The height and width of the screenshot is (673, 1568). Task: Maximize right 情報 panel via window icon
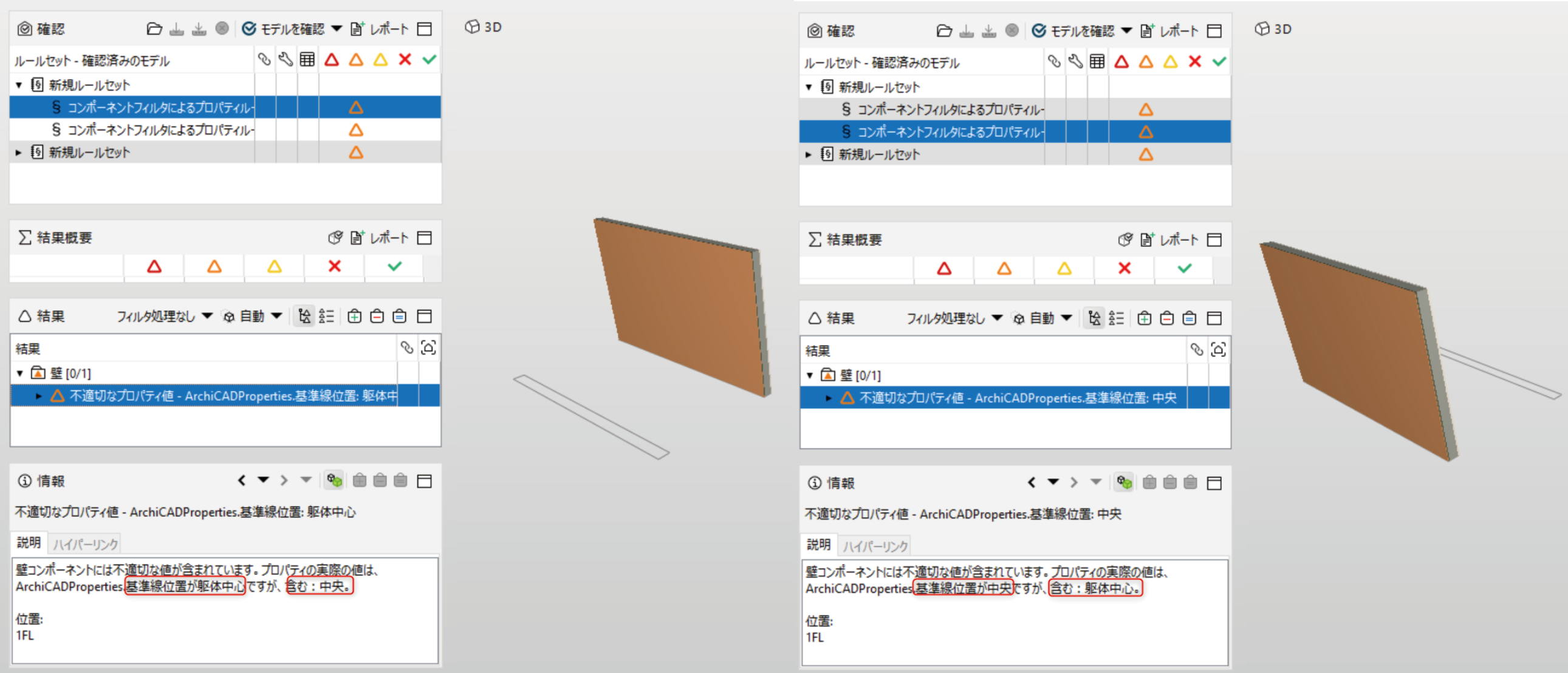(x=1214, y=482)
